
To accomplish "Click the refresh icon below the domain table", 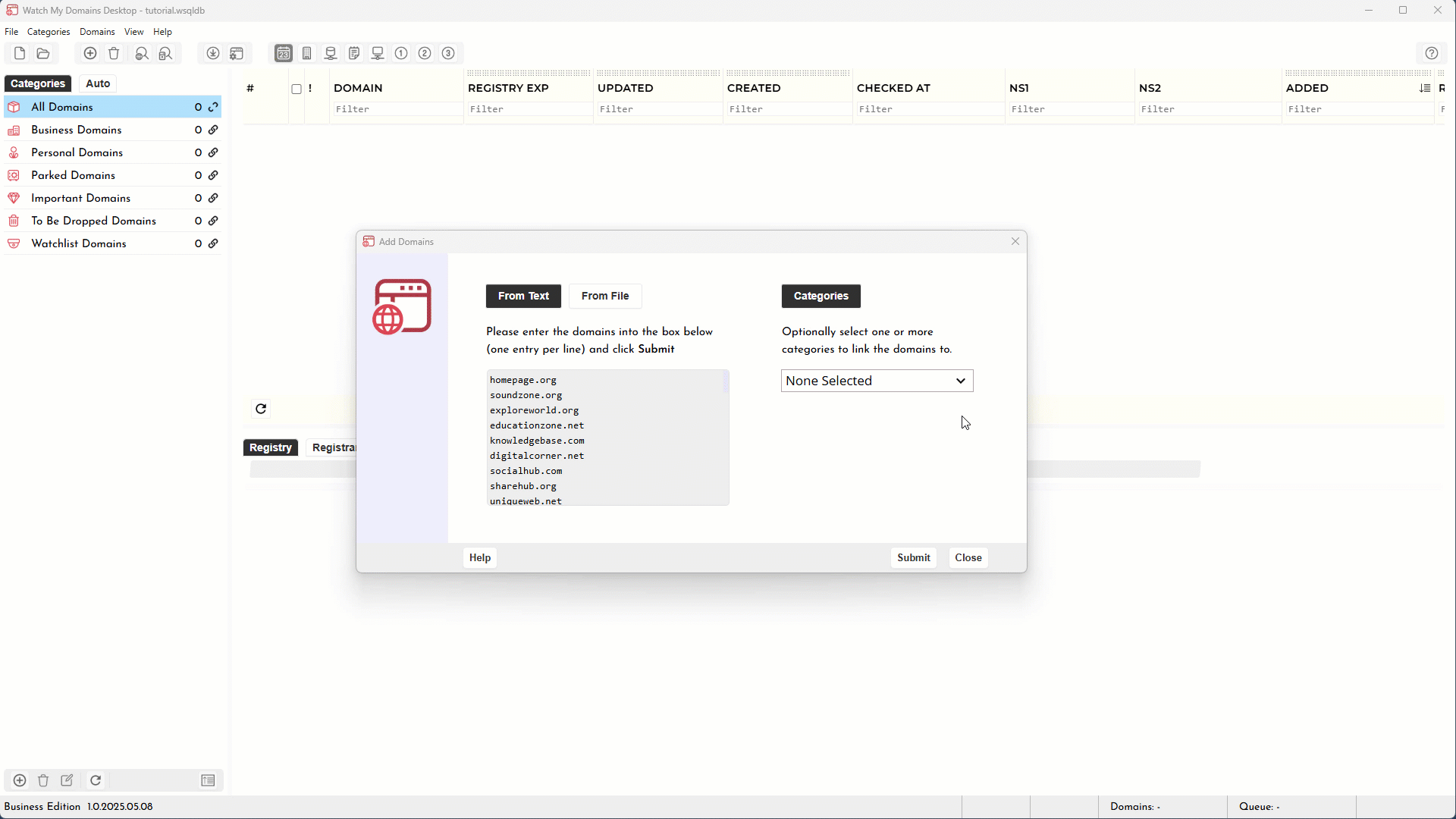I will pos(261,409).
